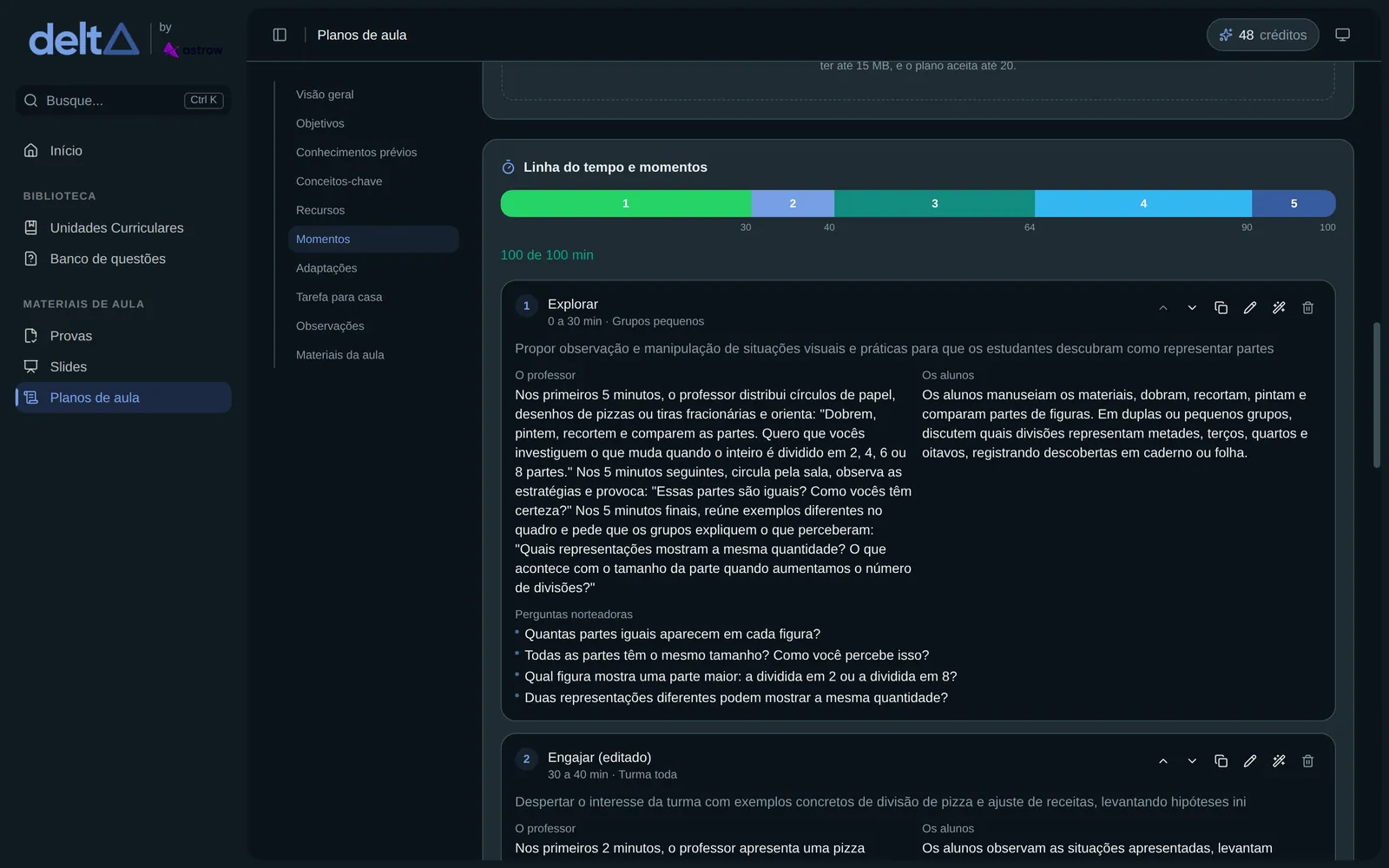1389x868 pixels.
Task: Duplicate the Engajar moment
Action: point(1221,761)
